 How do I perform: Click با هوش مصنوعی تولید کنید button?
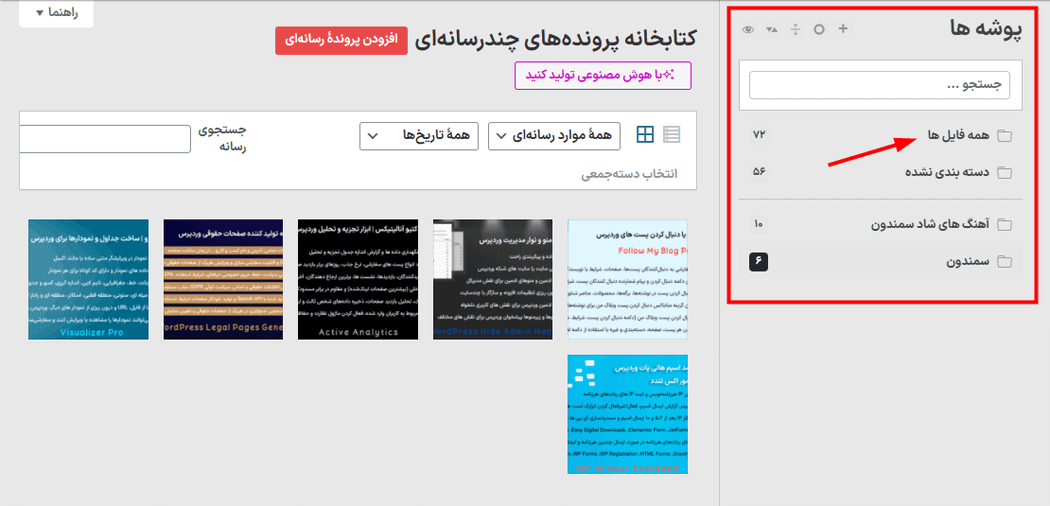click(603, 76)
